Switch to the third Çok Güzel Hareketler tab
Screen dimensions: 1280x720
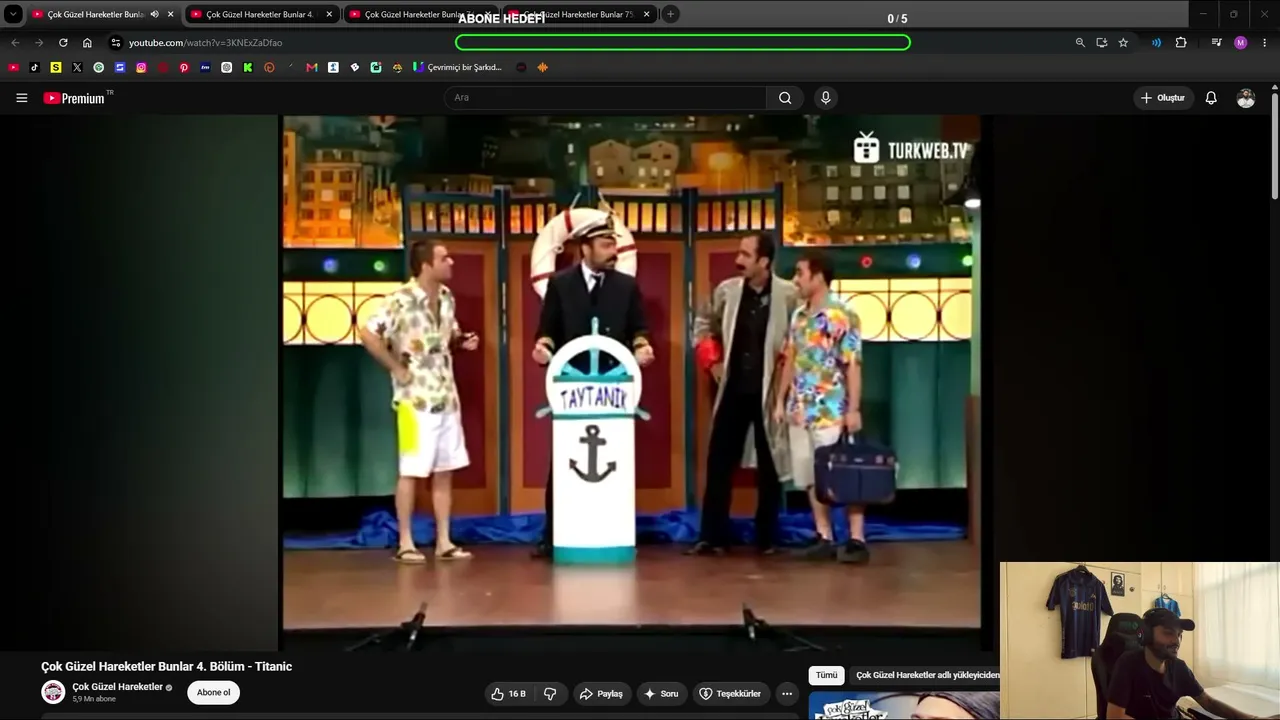(420, 14)
